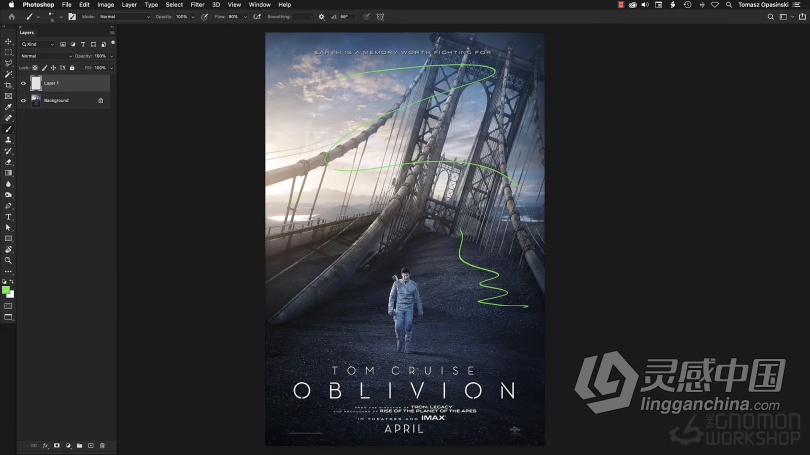Open the Edit Toolbar three-dots button
Screen dimensions: 810x455
[8, 271]
